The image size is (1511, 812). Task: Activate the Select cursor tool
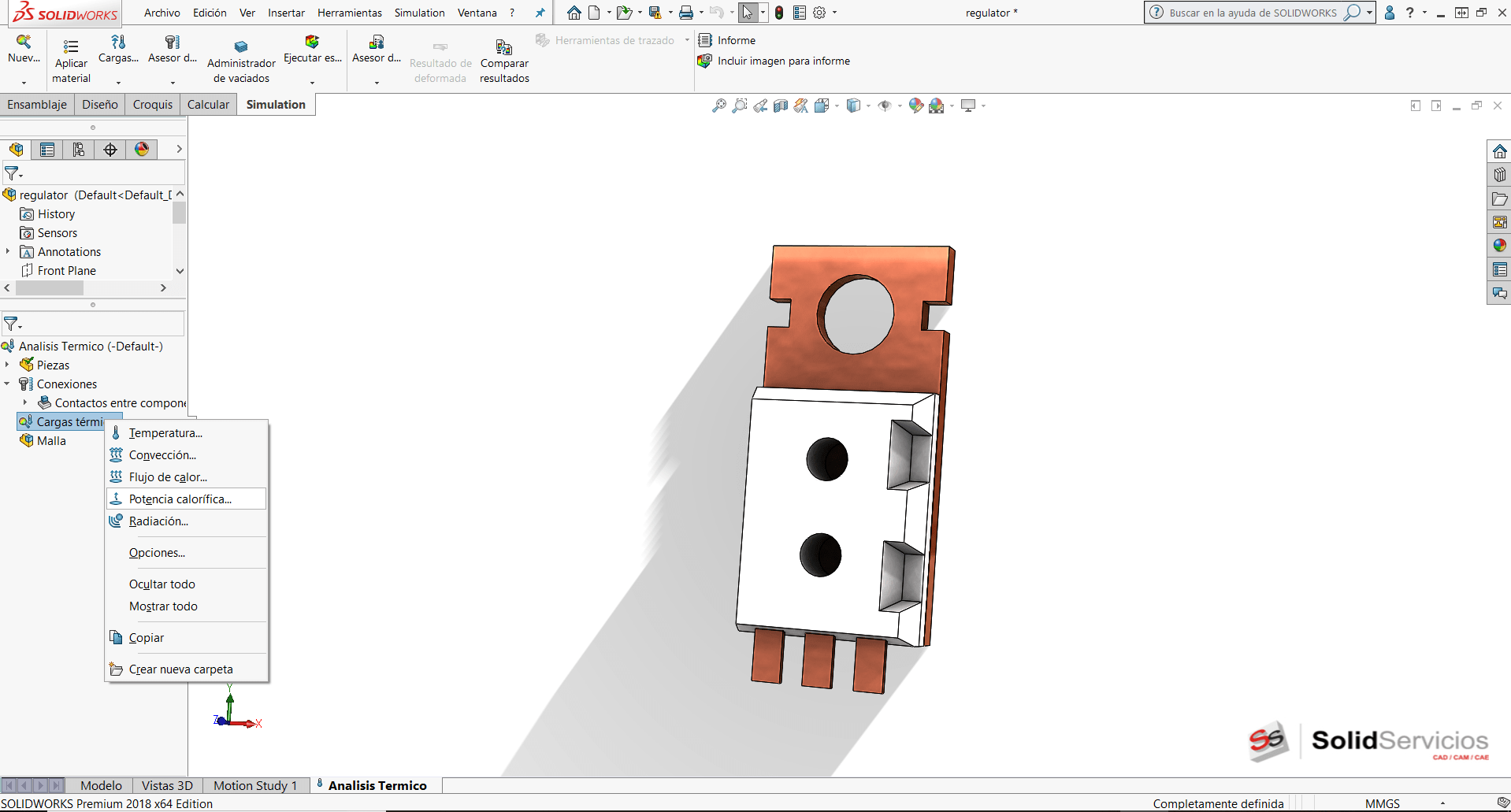748,13
